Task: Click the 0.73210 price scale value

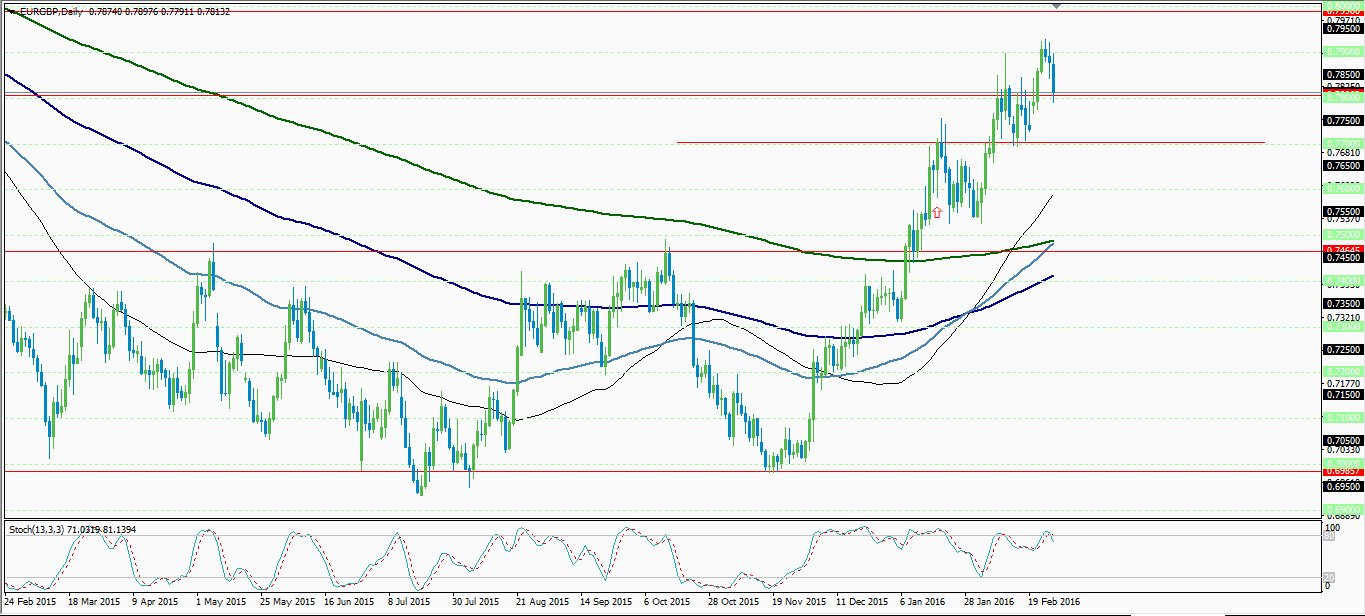Action: 1341,316
